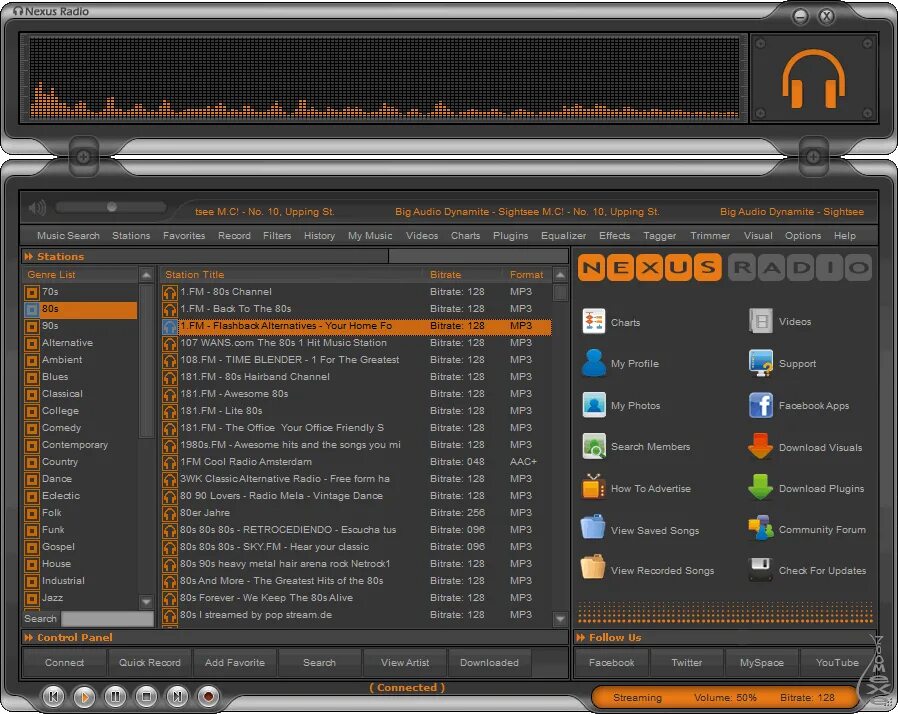This screenshot has height=714, width=898.
Task: Open the Music Search menu
Action: click(x=68, y=235)
